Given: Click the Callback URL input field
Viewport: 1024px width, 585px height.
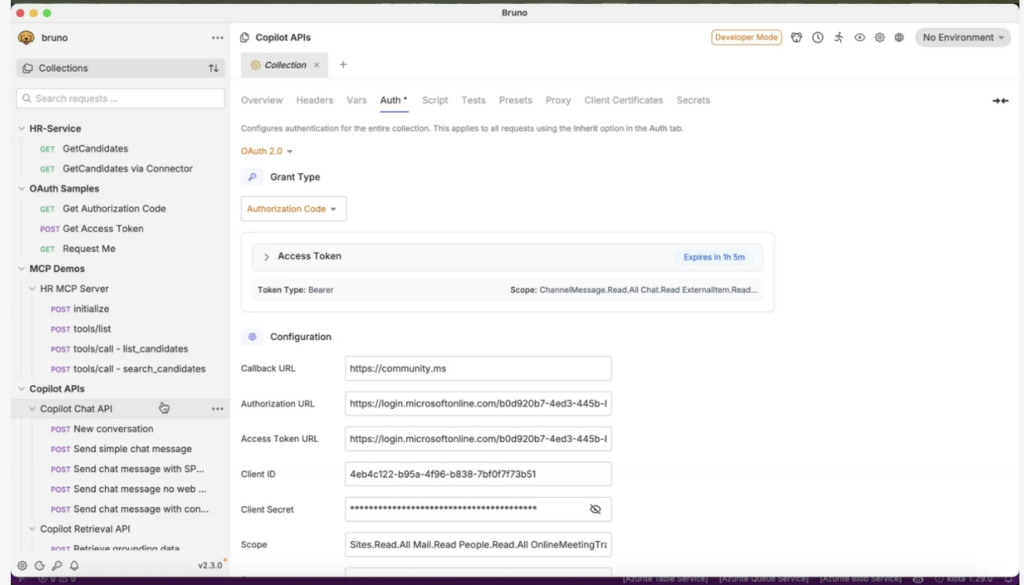Looking at the screenshot, I should [477, 369].
